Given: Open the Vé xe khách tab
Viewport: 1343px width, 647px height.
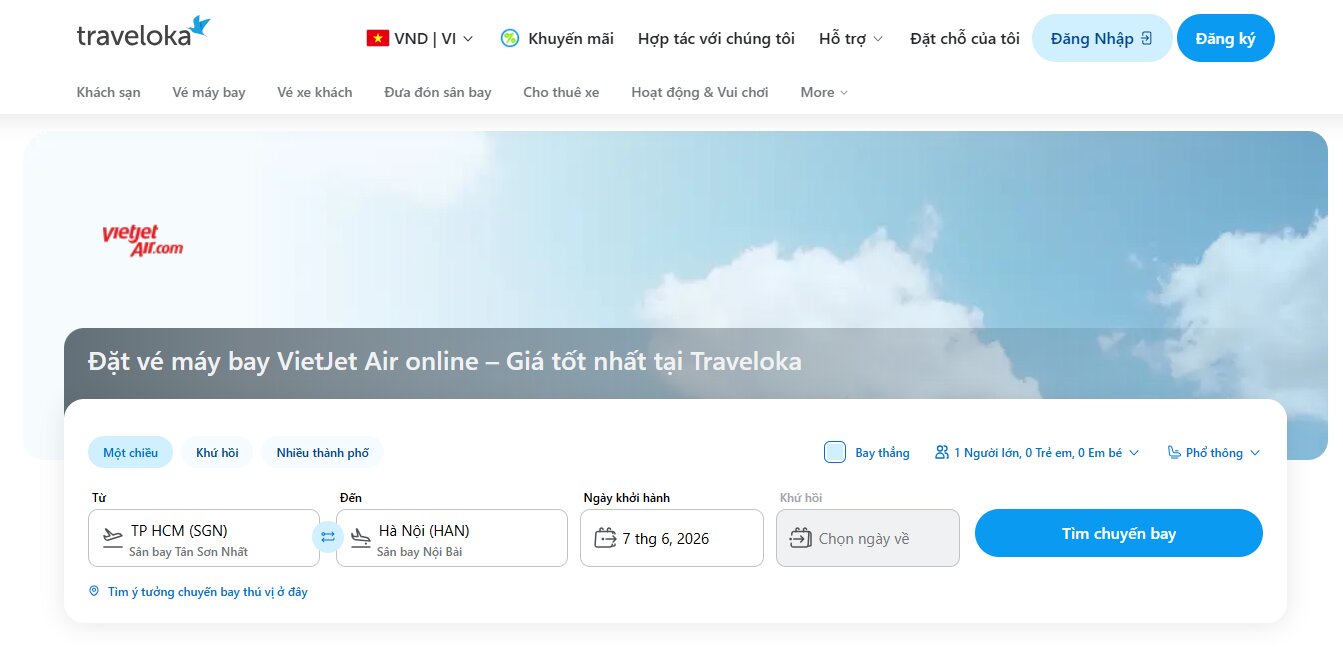Looking at the screenshot, I should 315,92.
